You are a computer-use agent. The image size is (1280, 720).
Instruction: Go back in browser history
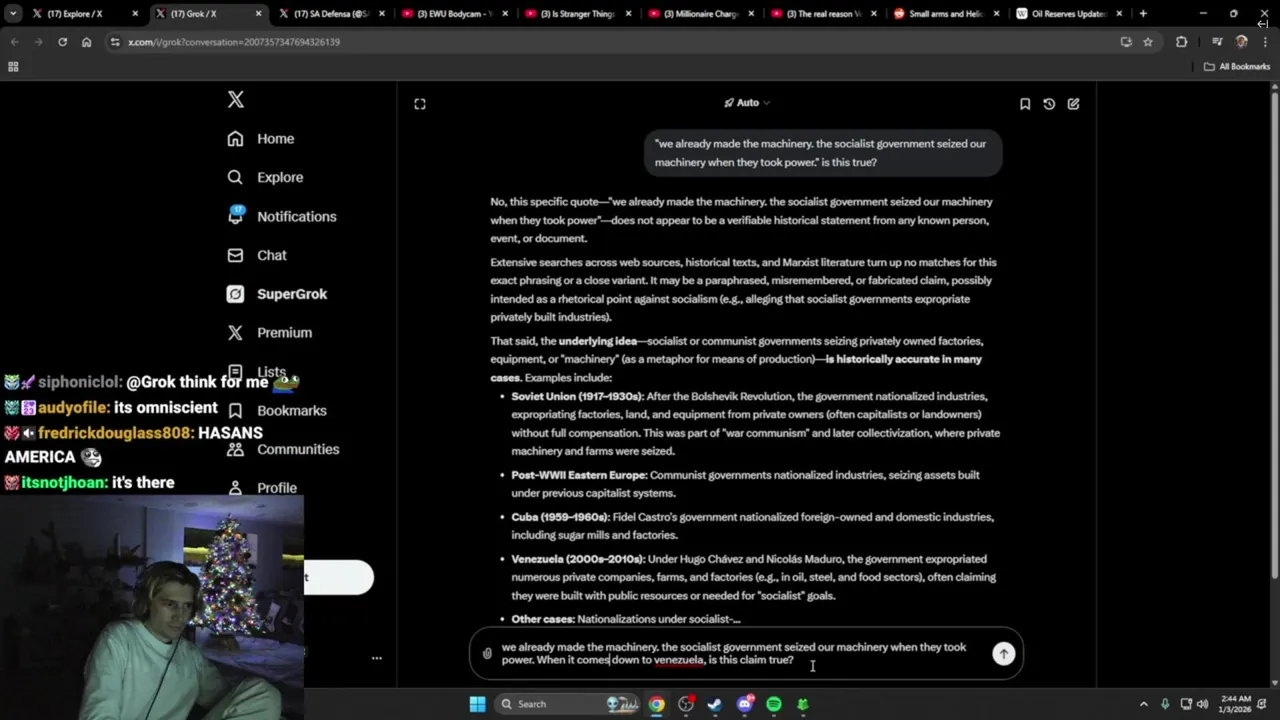(14, 42)
